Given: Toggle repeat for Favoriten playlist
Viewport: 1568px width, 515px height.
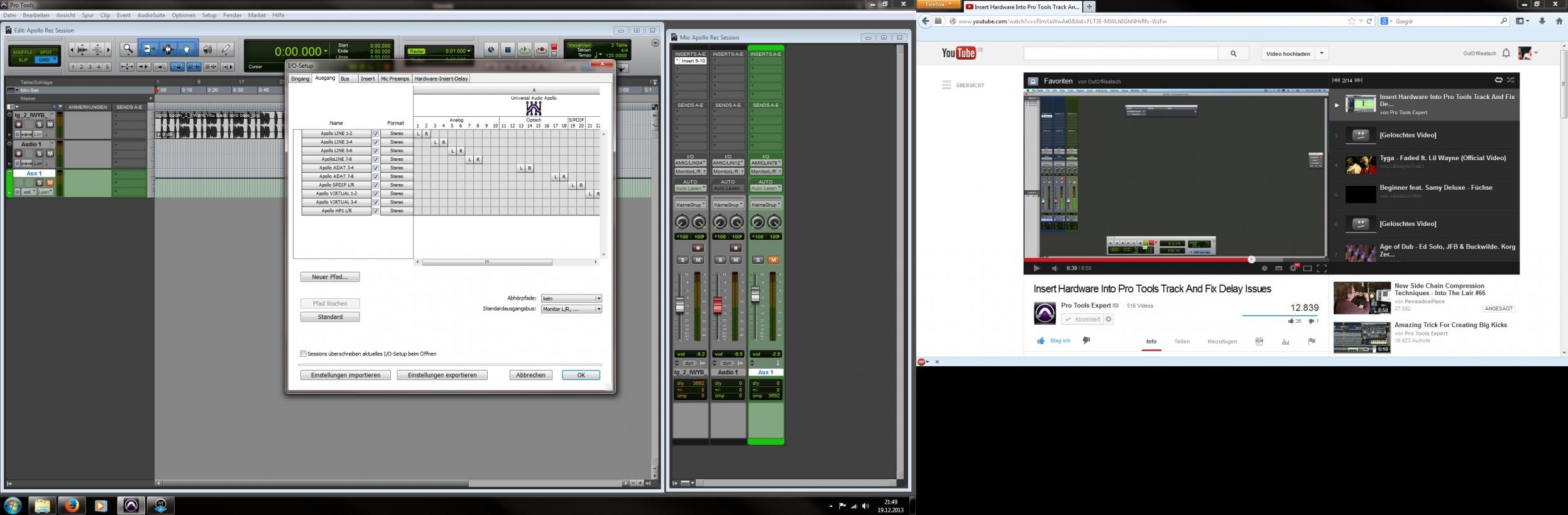Looking at the screenshot, I should [1498, 80].
